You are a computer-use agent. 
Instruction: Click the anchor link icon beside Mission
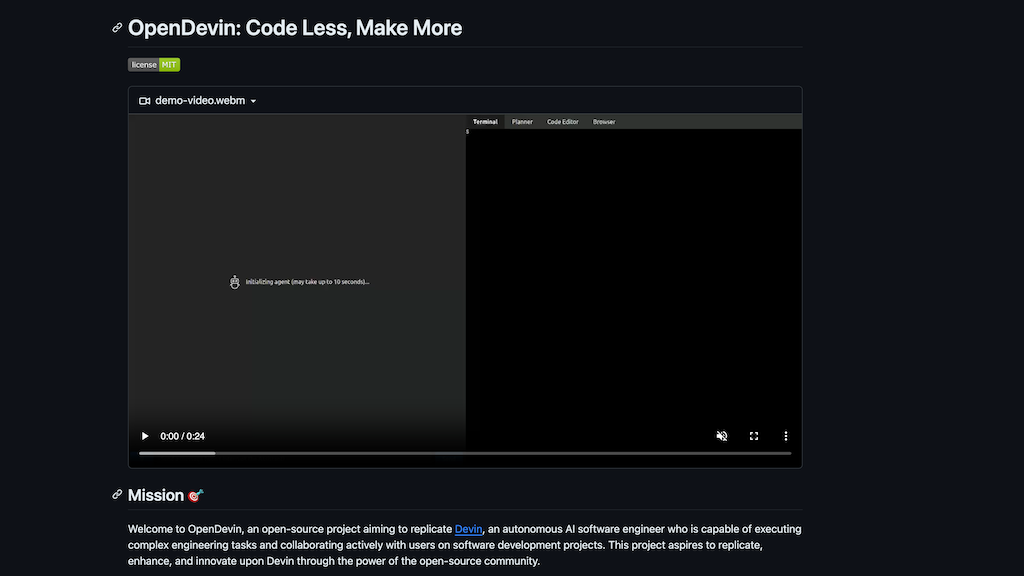[117, 495]
